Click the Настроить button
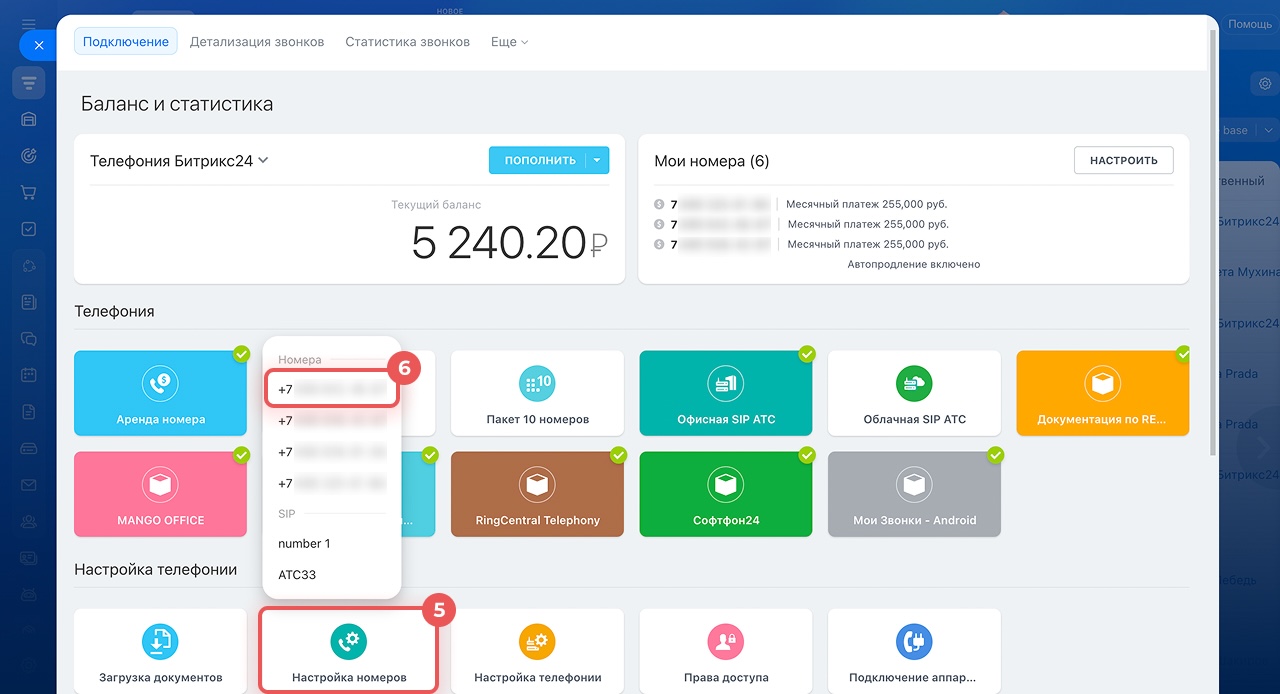This screenshot has width=1280, height=694. point(1124,160)
